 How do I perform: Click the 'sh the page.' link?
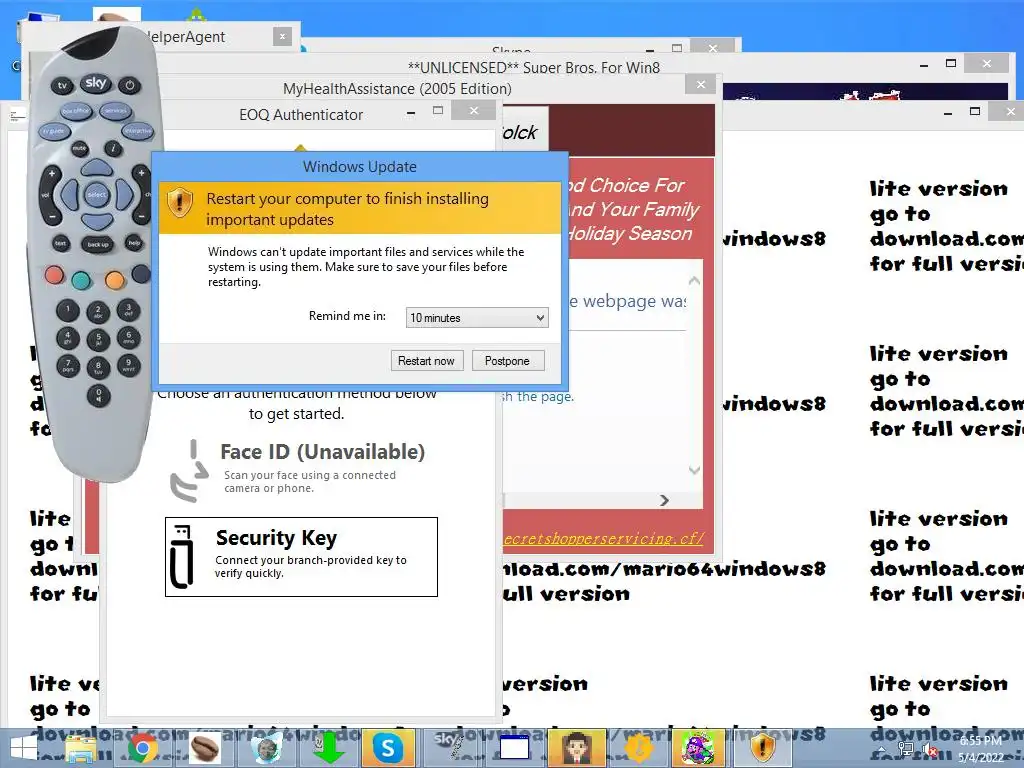pyautogui.click(x=538, y=396)
